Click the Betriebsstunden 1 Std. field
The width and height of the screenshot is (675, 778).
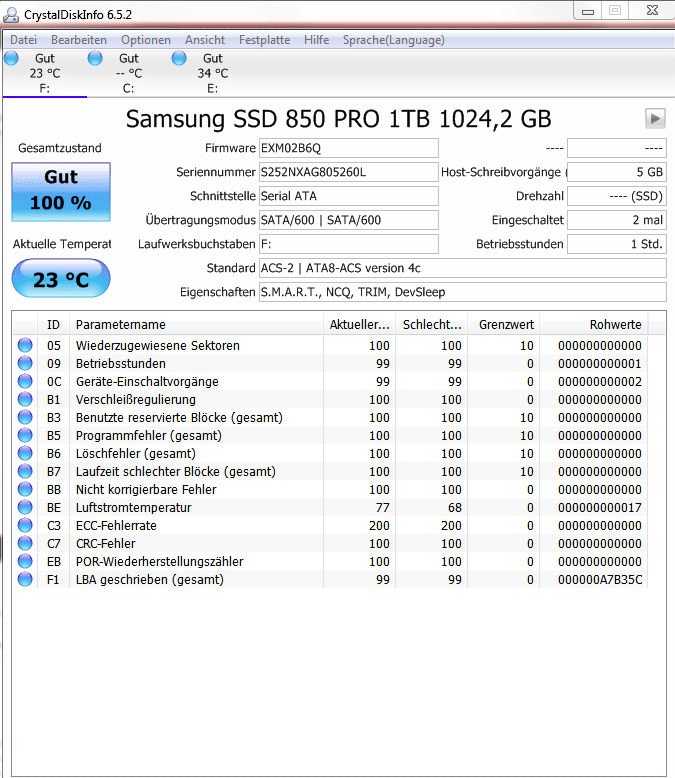click(617, 244)
